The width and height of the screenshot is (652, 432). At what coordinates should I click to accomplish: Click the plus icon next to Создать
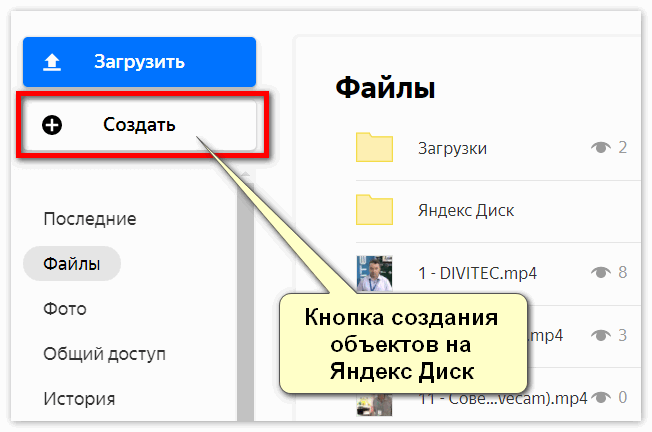pyautogui.click(x=52, y=125)
